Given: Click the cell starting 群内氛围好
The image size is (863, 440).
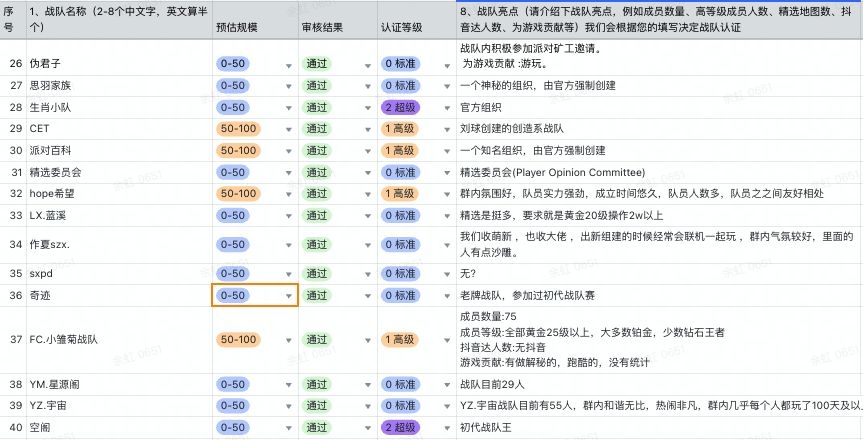Looking at the screenshot, I should click(x=659, y=194).
